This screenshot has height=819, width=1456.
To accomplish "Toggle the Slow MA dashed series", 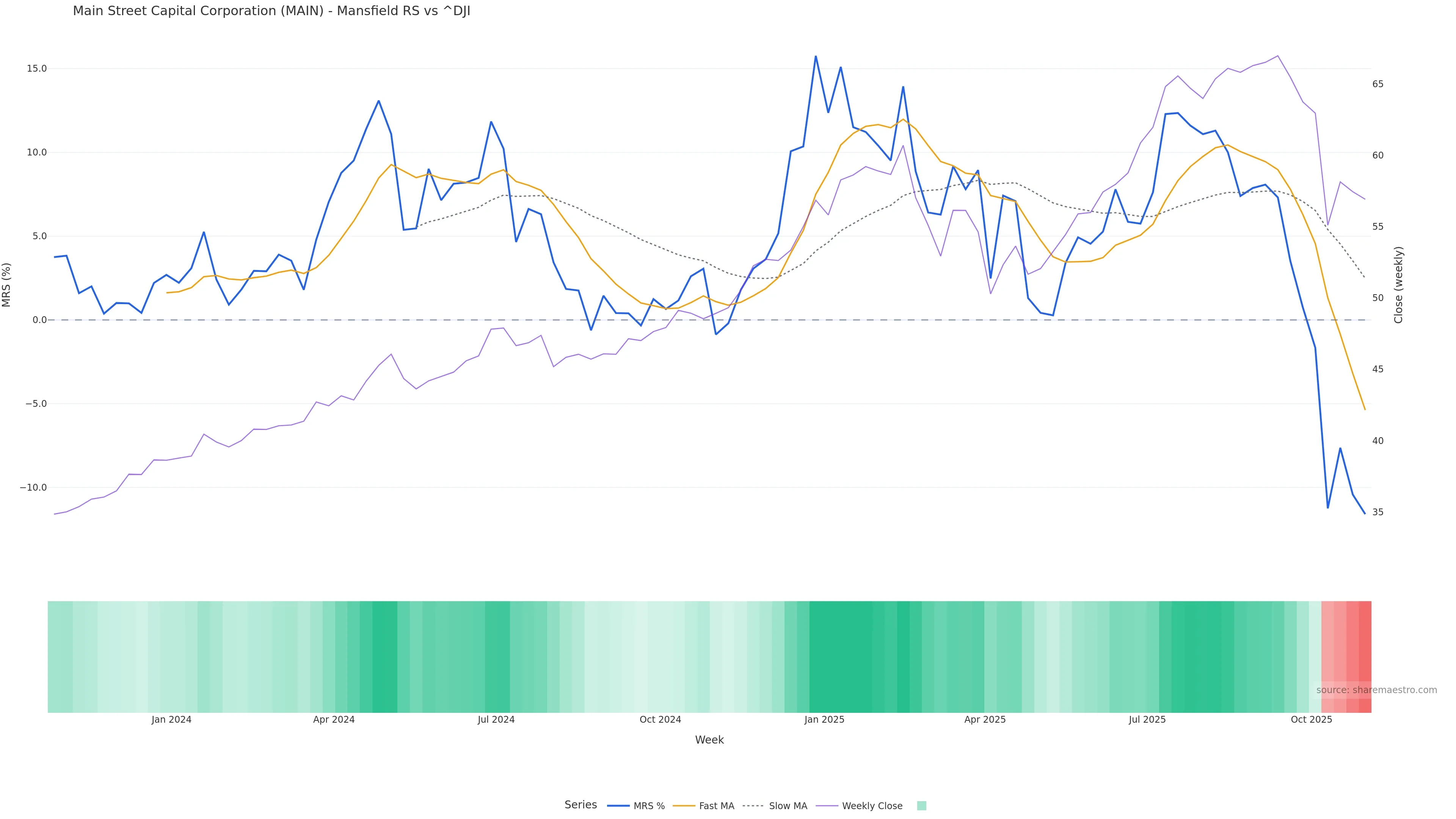I will (788, 806).
